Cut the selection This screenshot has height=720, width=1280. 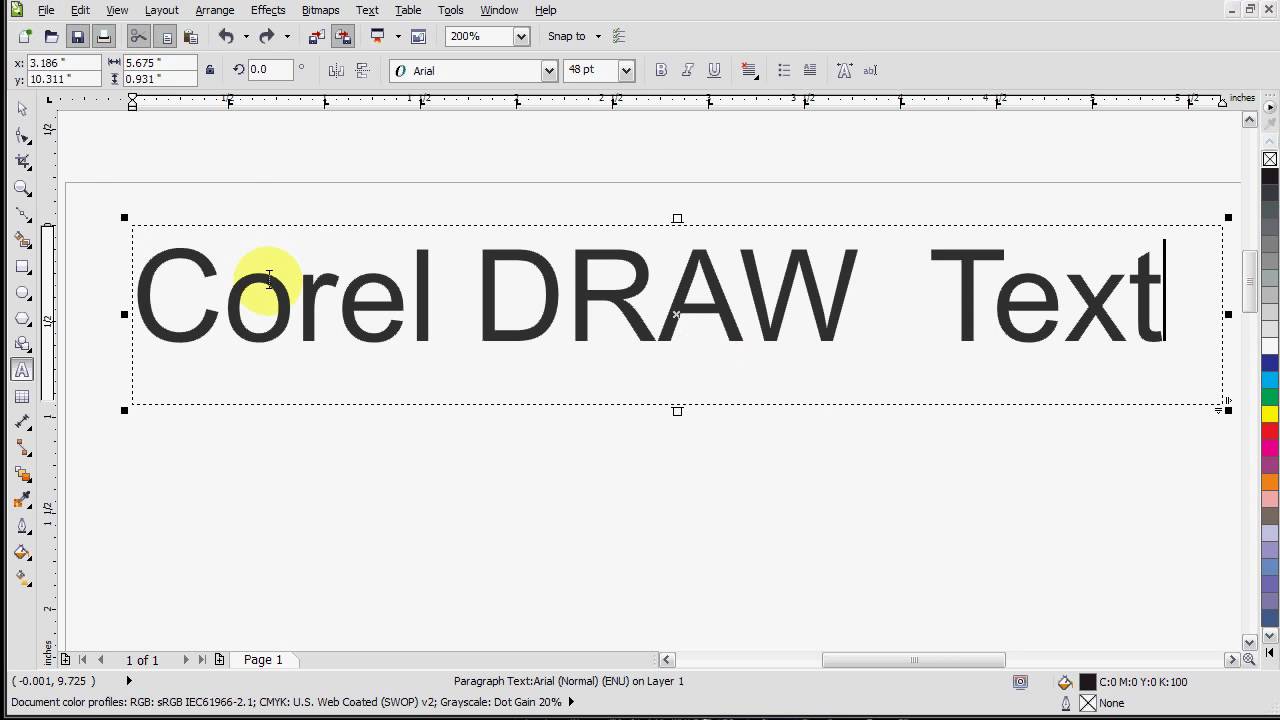click(138, 37)
